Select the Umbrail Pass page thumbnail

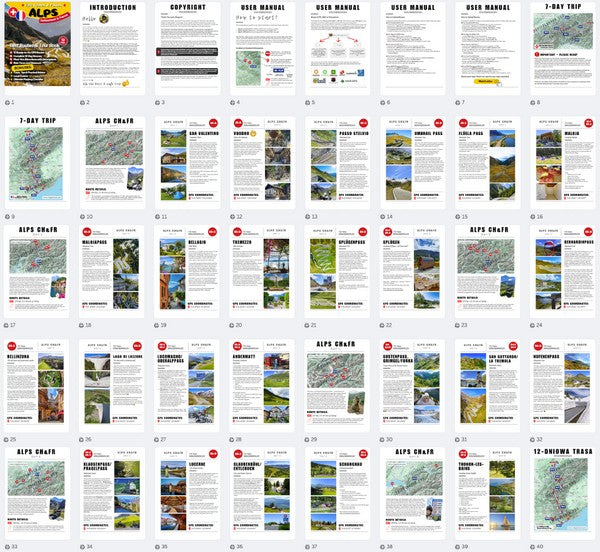click(414, 160)
